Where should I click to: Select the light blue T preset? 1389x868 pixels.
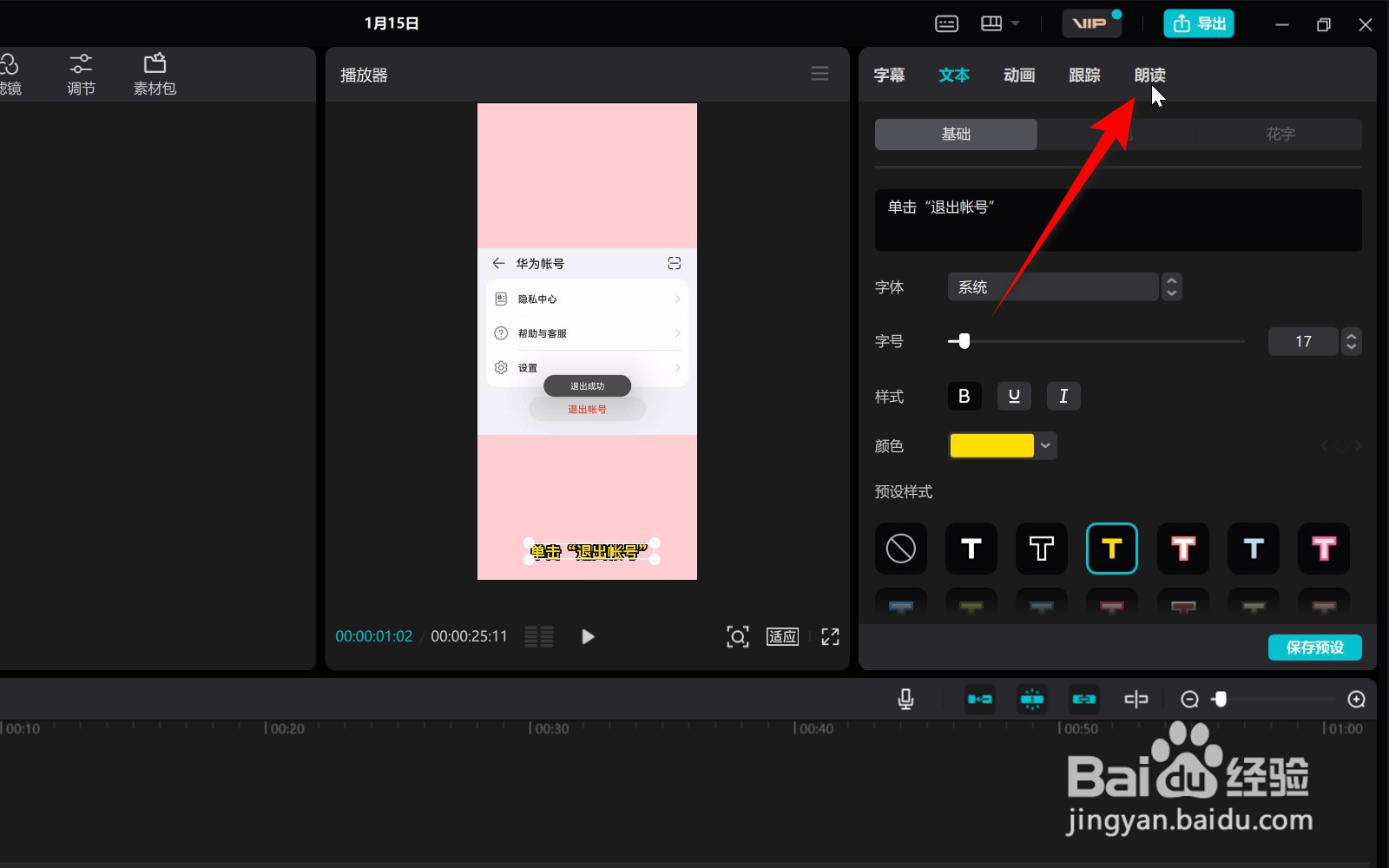click(x=1254, y=549)
